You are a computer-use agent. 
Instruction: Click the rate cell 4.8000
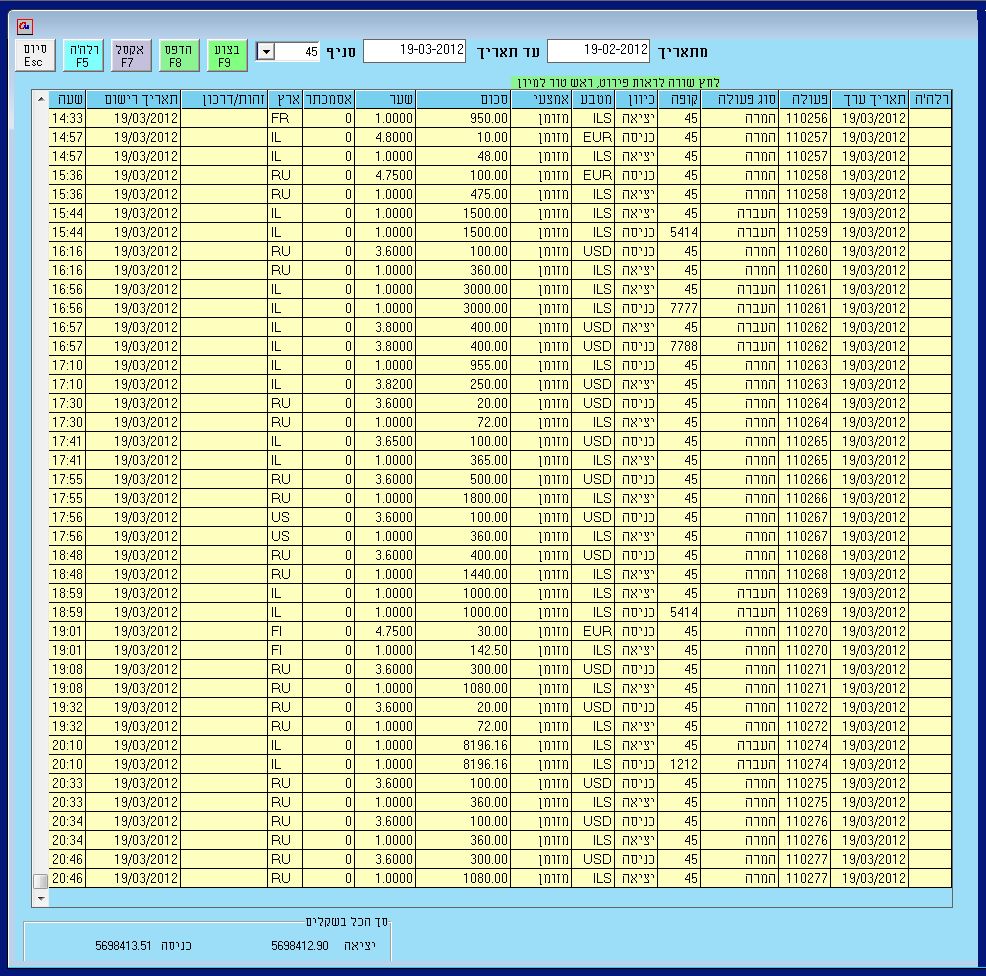[x=385, y=137]
